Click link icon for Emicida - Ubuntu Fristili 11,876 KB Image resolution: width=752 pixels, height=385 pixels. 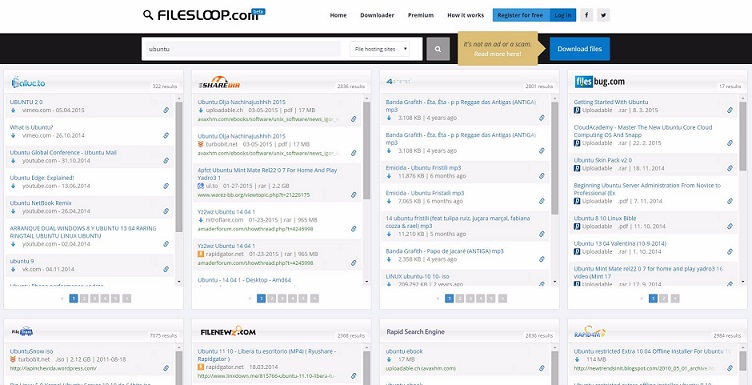tap(541, 176)
